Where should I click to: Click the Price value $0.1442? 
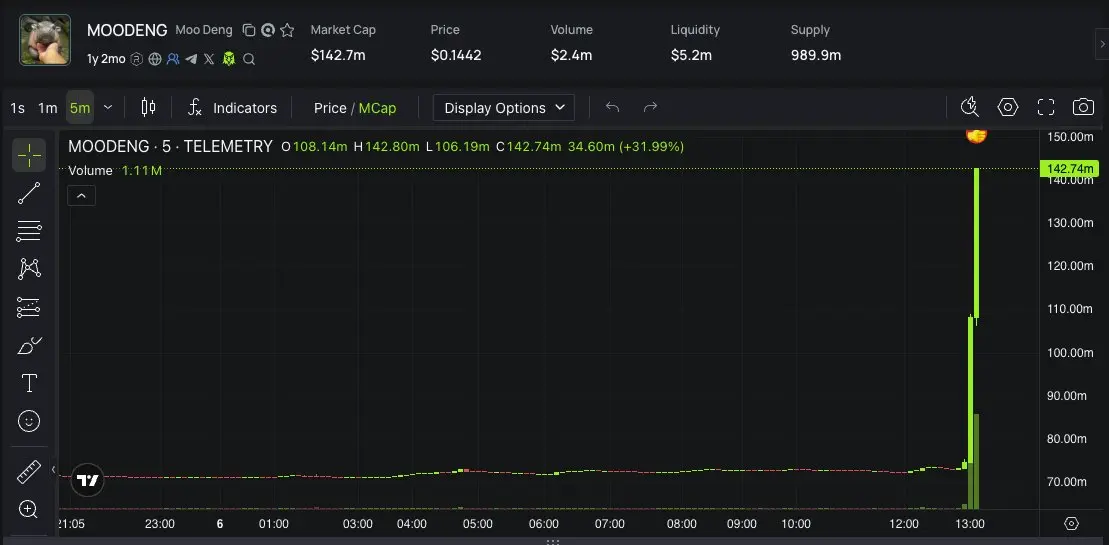456,55
